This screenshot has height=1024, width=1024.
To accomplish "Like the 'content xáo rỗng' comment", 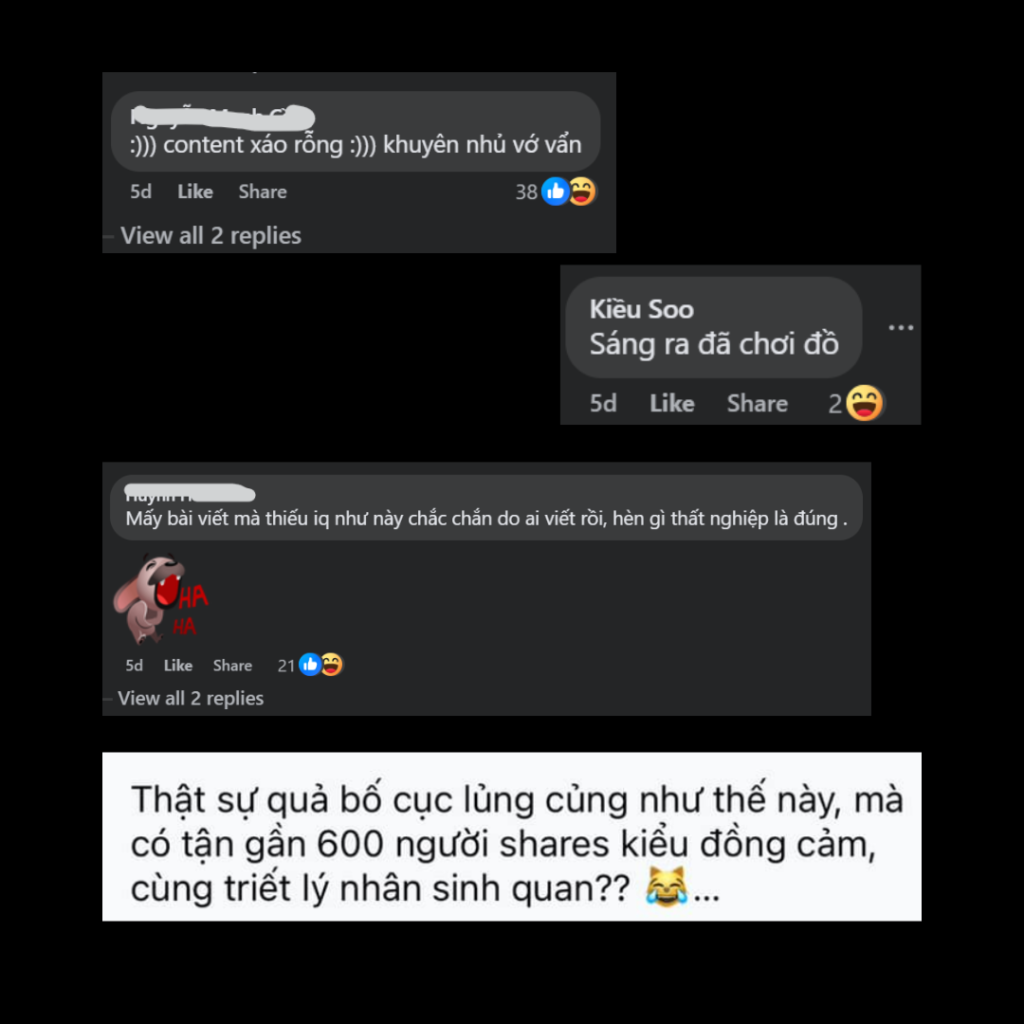I will tap(195, 191).
